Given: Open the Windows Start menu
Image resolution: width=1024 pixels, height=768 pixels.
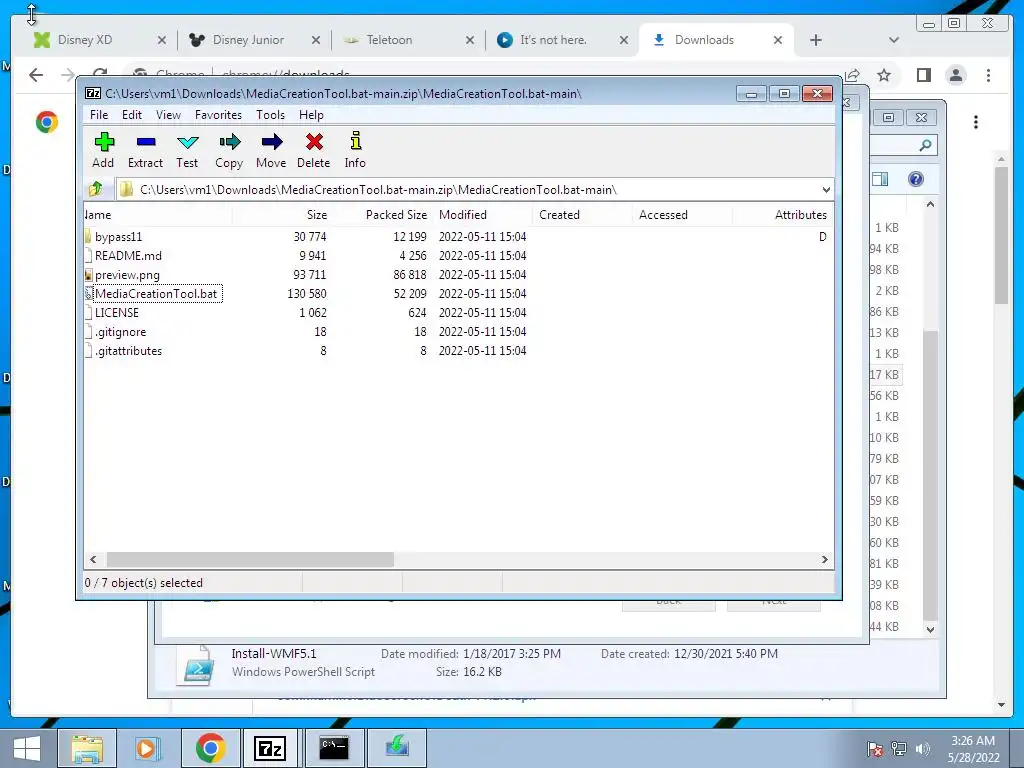Looking at the screenshot, I should pos(27,748).
